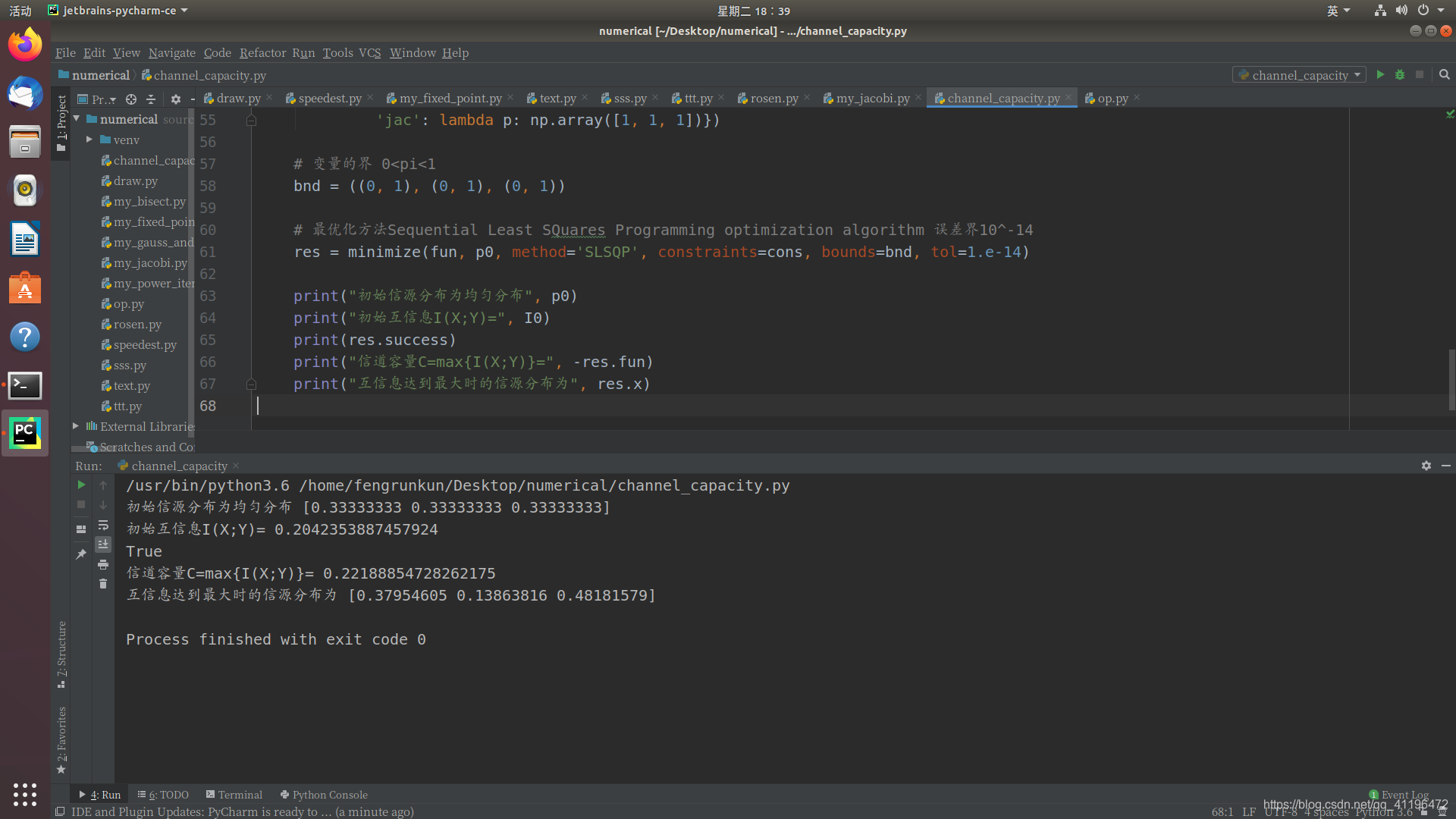Hide the Project panel with minus icon

pyautogui.click(x=192, y=99)
